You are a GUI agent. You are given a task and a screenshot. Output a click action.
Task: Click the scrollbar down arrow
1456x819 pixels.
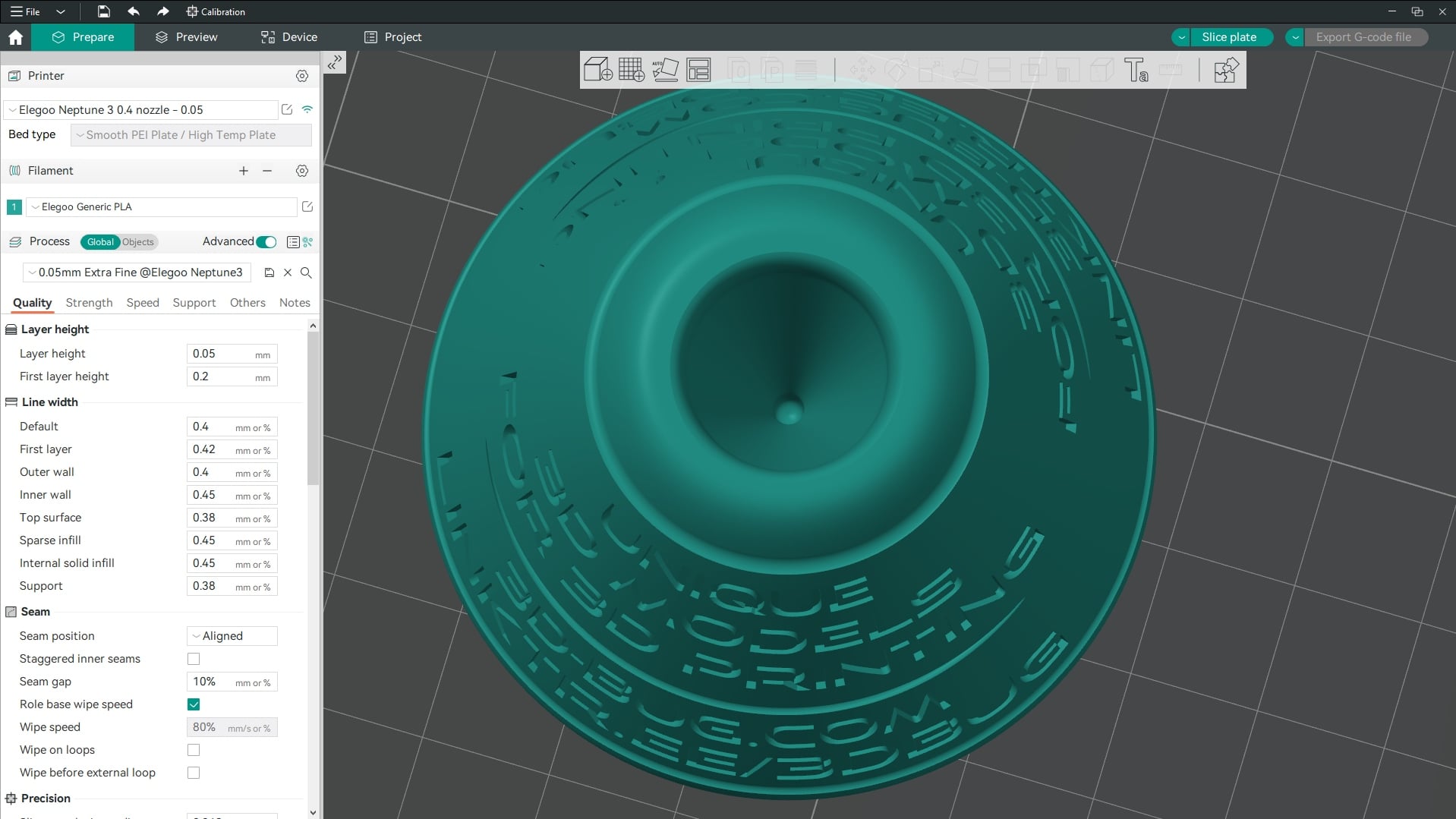pyautogui.click(x=313, y=812)
